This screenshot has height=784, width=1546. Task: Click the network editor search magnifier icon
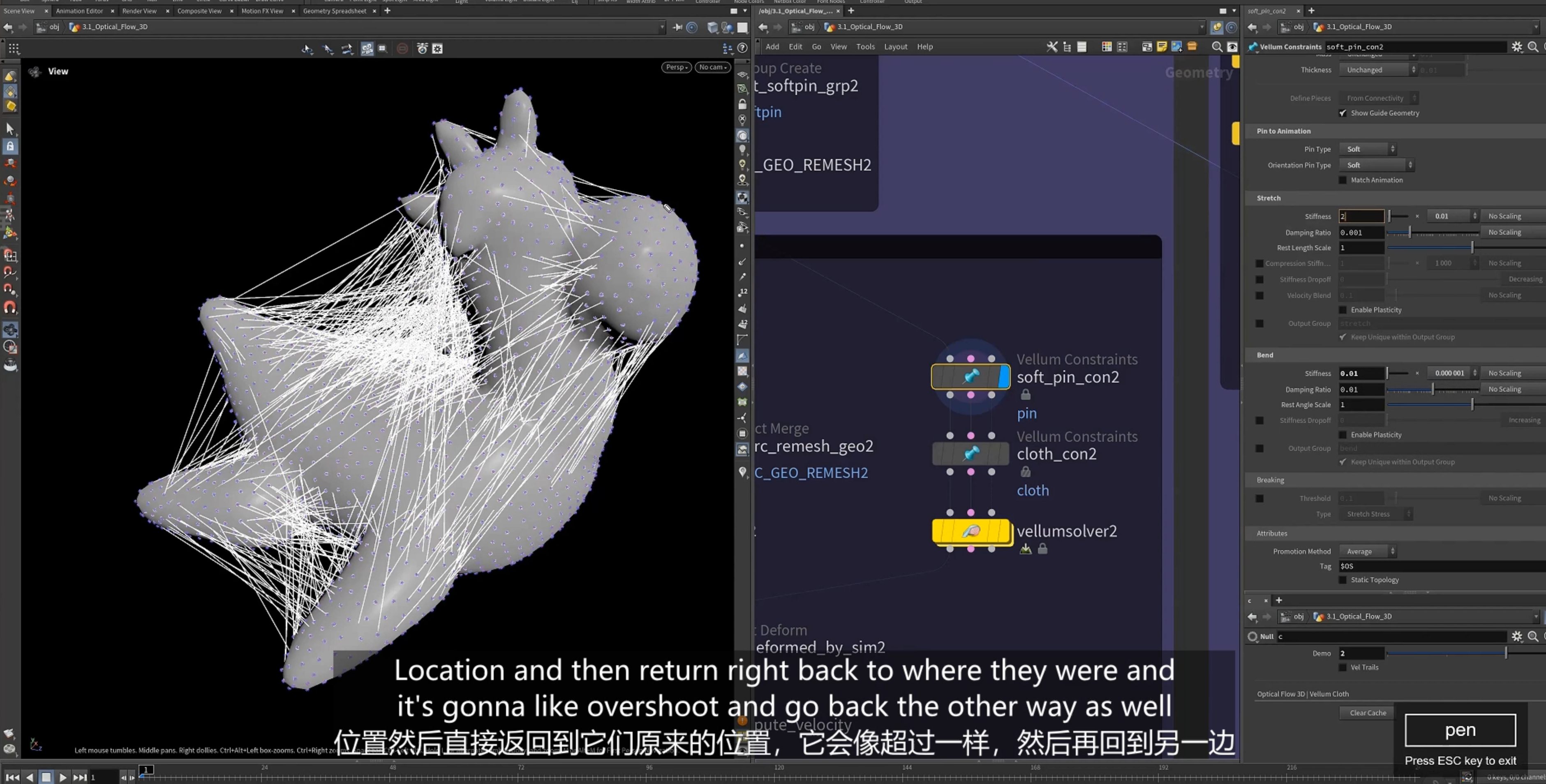(x=1217, y=47)
